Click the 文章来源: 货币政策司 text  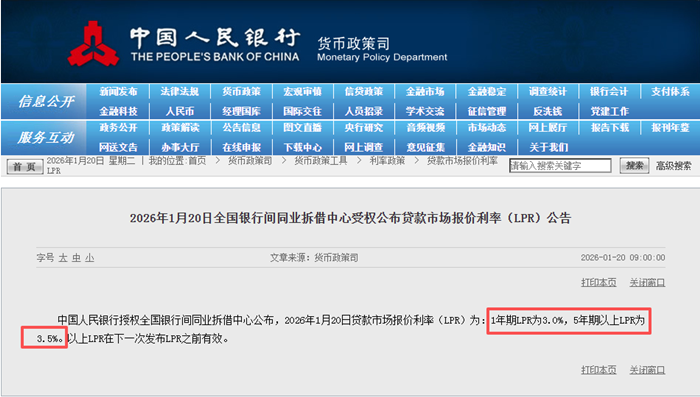pos(314,258)
